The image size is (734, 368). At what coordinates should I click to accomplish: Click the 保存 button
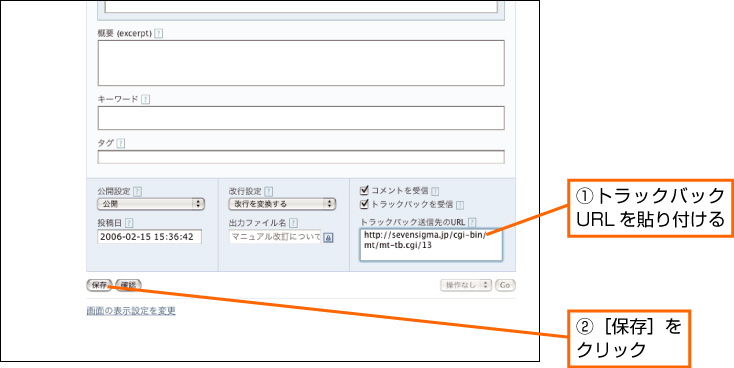[x=99, y=285]
